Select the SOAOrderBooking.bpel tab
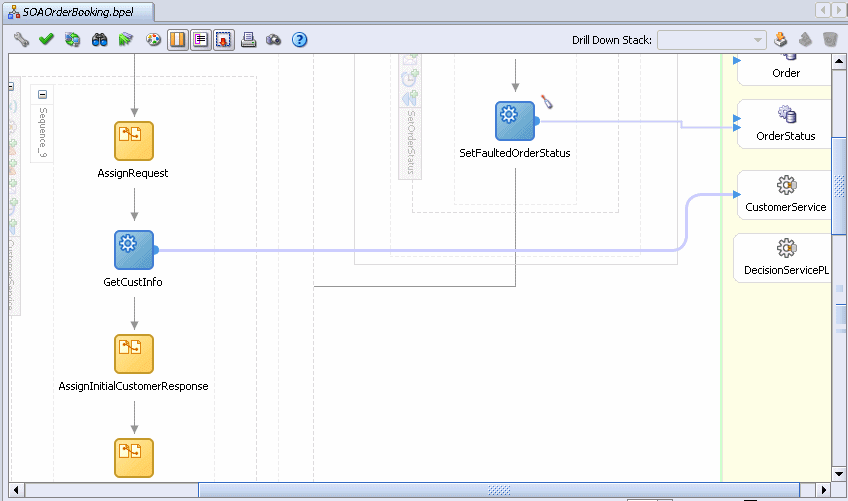Viewport: 848px width, 501px height. 78,12
